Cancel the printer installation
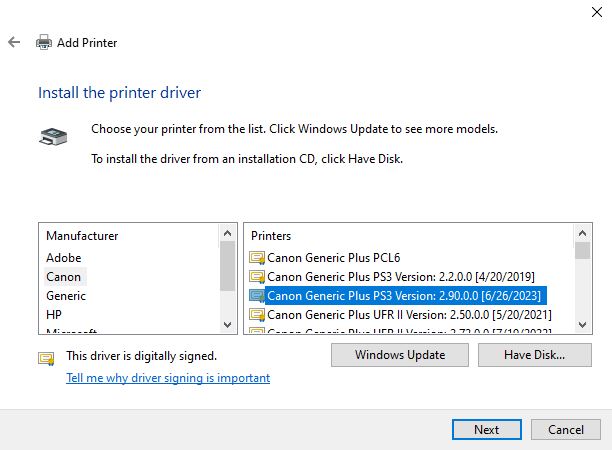The width and height of the screenshot is (612, 450). (x=566, y=429)
